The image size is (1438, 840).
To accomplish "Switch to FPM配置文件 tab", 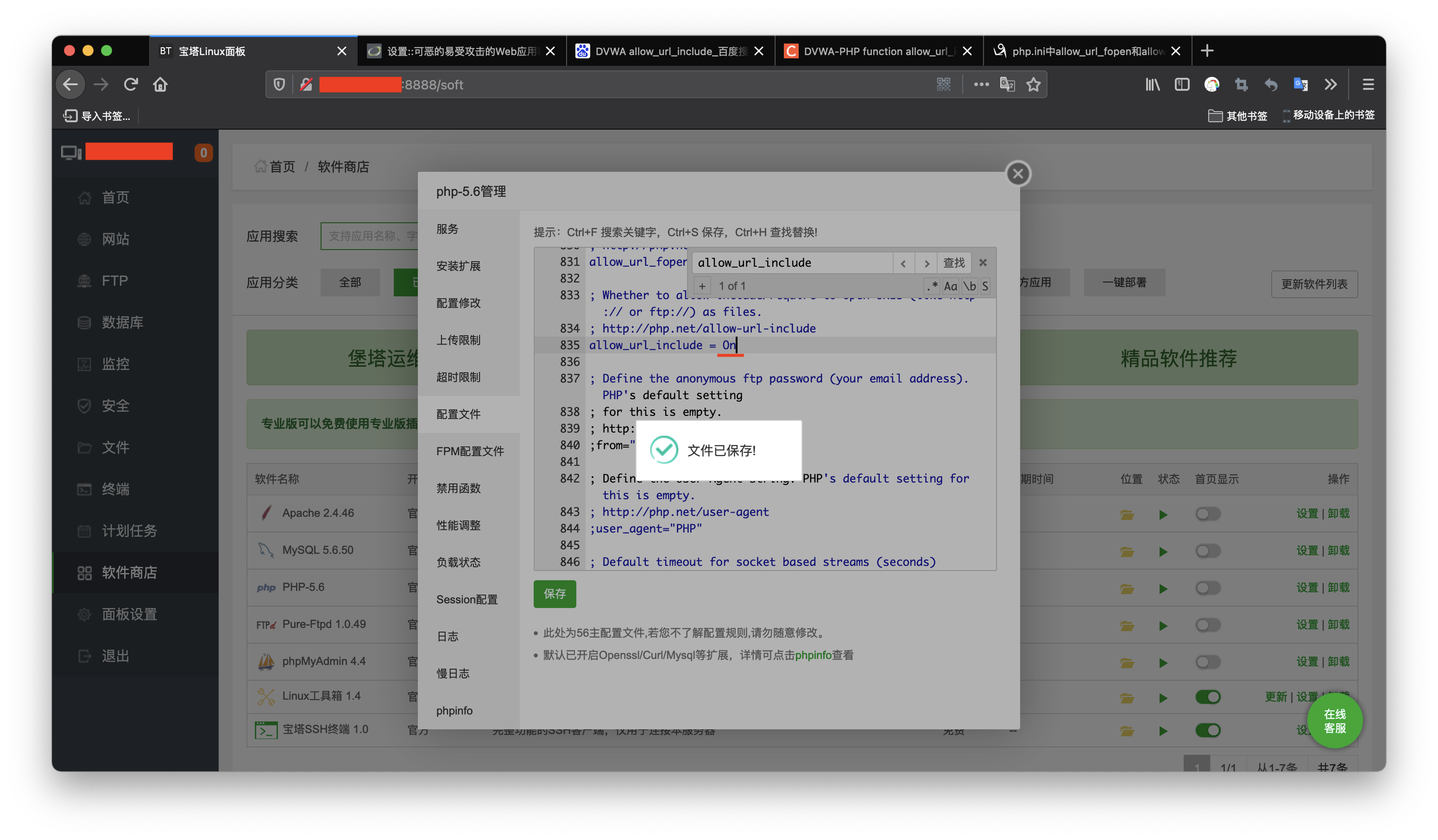I will tap(470, 451).
